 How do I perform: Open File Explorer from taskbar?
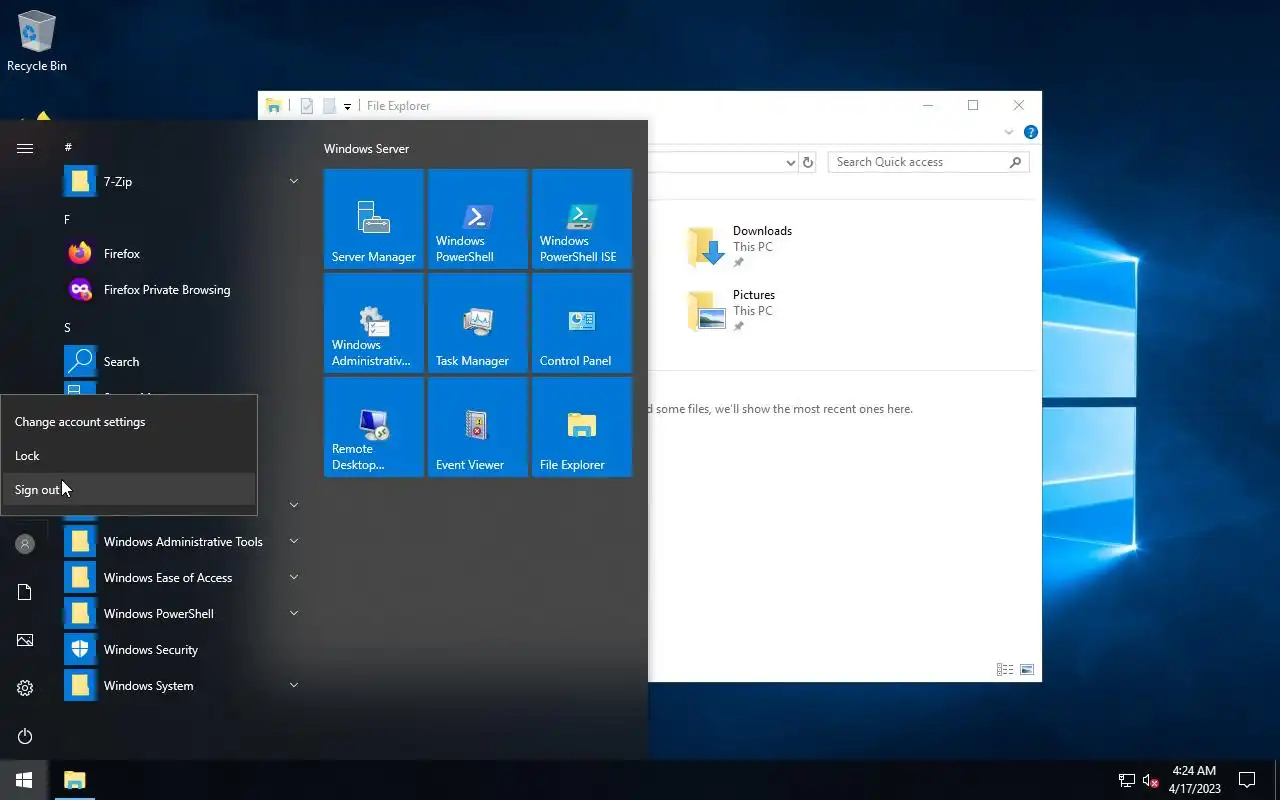coord(74,780)
